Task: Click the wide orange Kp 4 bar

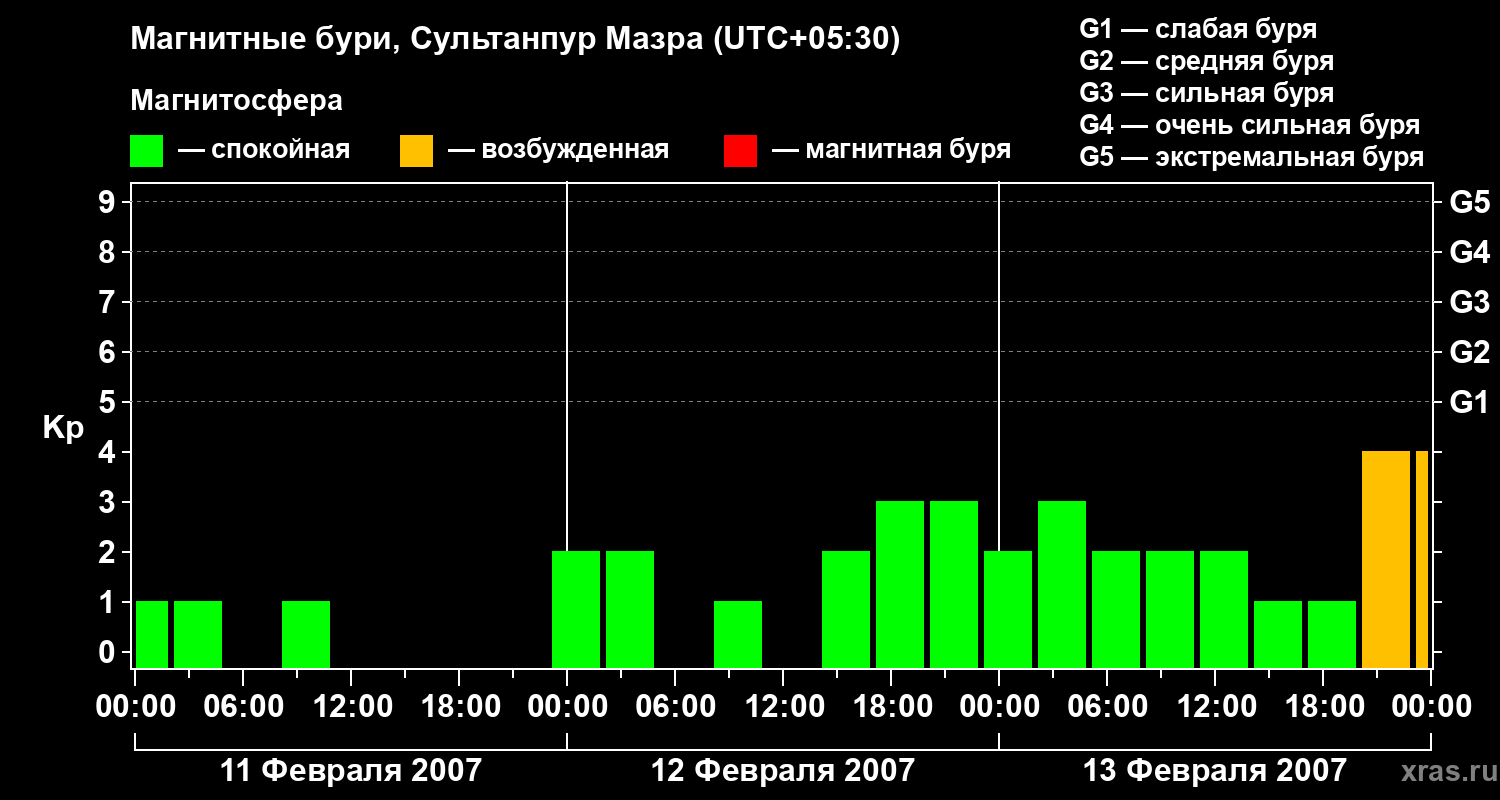Action: tap(1386, 560)
